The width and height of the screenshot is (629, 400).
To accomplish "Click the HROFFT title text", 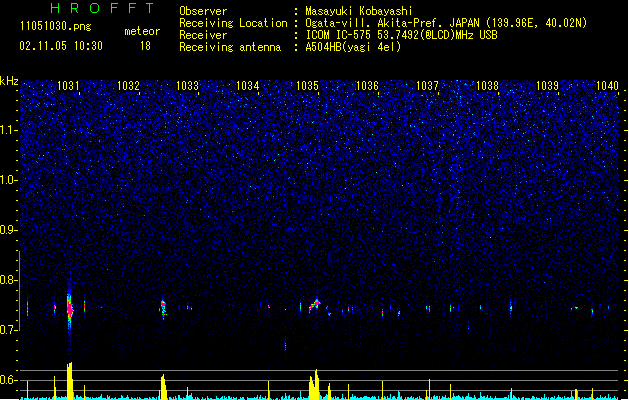I will coord(102,8).
